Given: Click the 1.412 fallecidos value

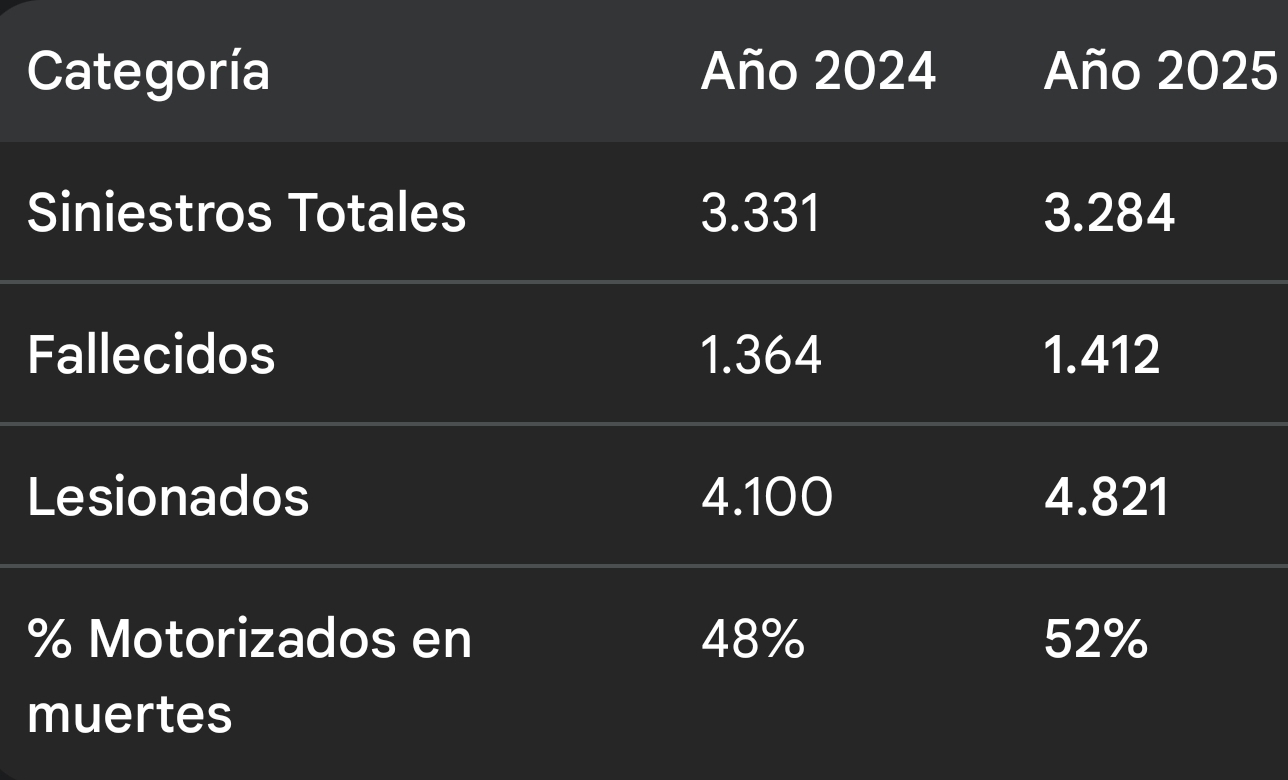Looking at the screenshot, I should point(1102,354).
